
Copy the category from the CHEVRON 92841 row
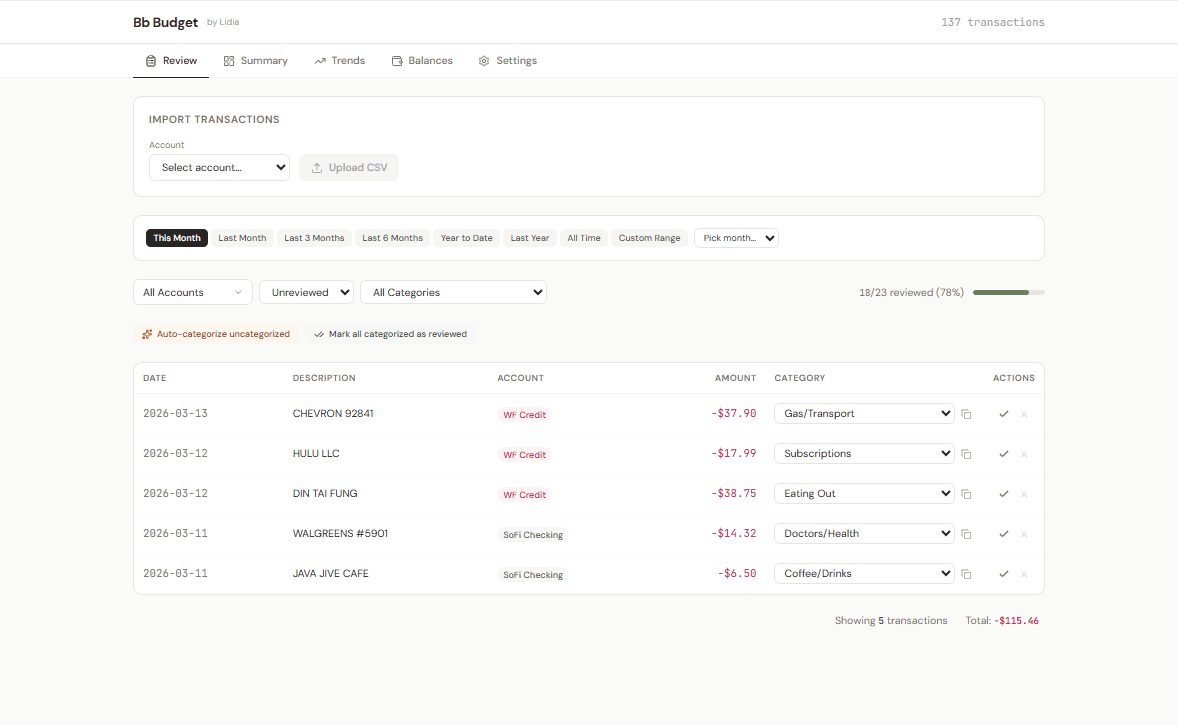[x=966, y=413]
